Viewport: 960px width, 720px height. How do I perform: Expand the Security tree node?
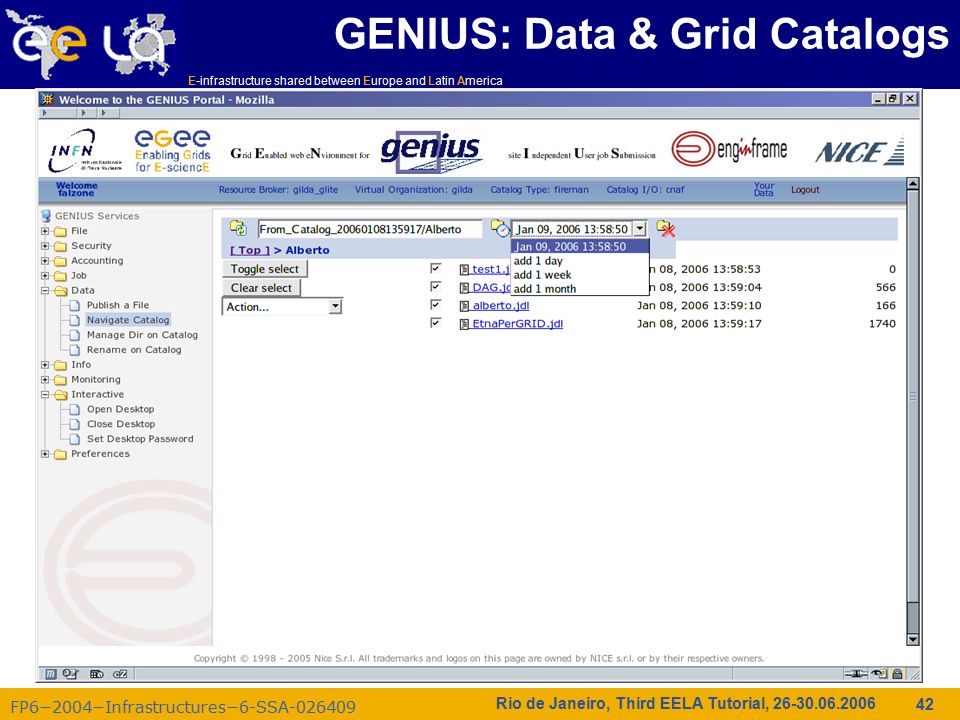45,246
